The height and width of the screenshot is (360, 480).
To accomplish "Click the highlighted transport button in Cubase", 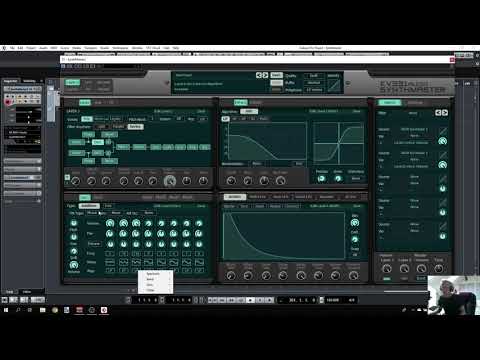I will click(250, 300).
